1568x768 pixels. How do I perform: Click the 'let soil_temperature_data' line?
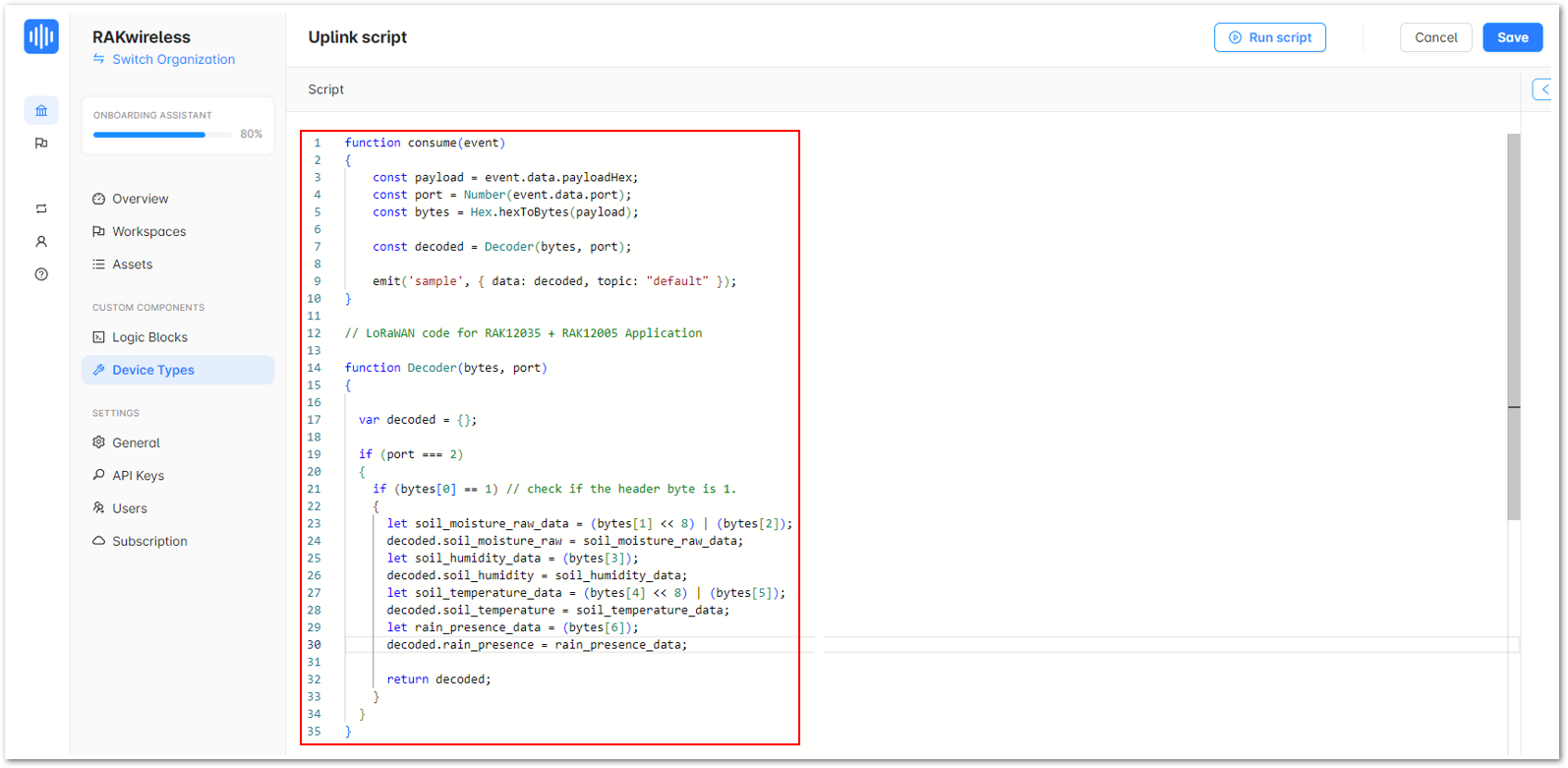586,593
